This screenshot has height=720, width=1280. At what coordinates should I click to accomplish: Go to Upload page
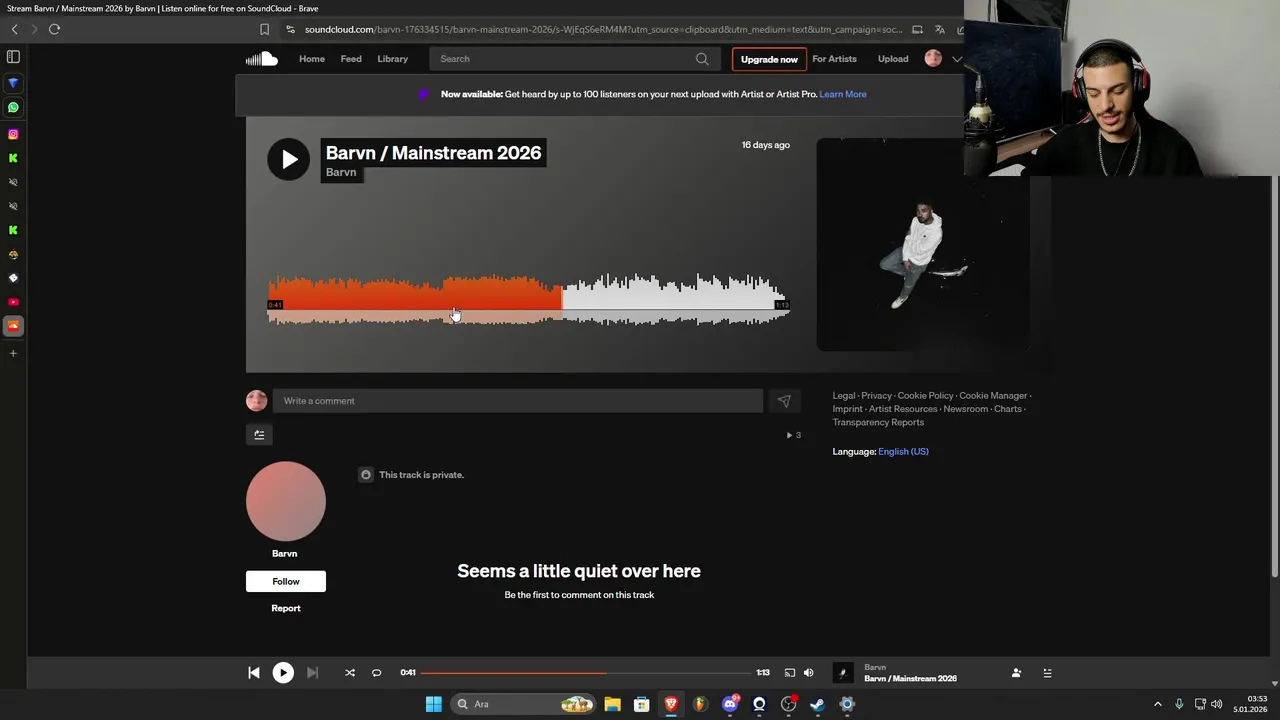click(x=893, y=59)
